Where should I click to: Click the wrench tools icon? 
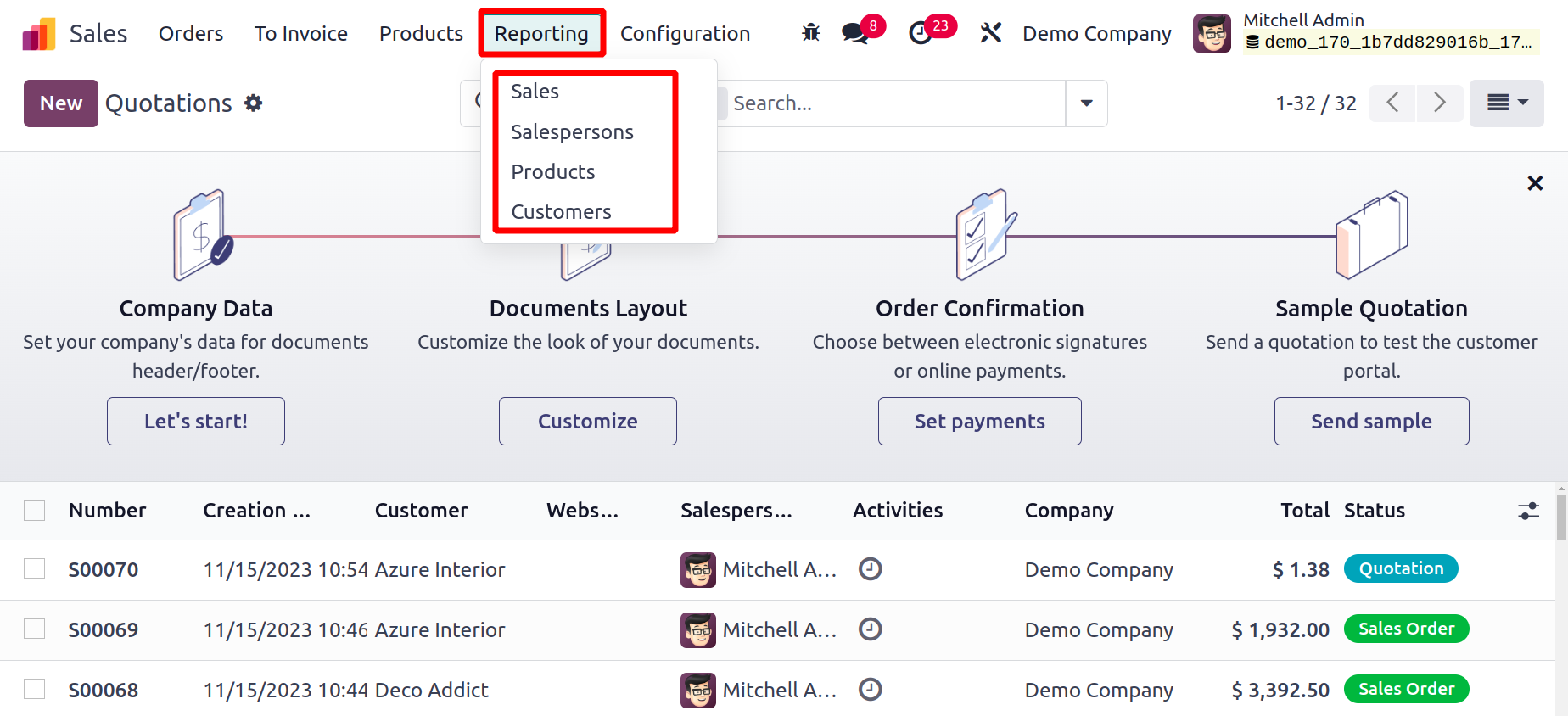(991, 33)
